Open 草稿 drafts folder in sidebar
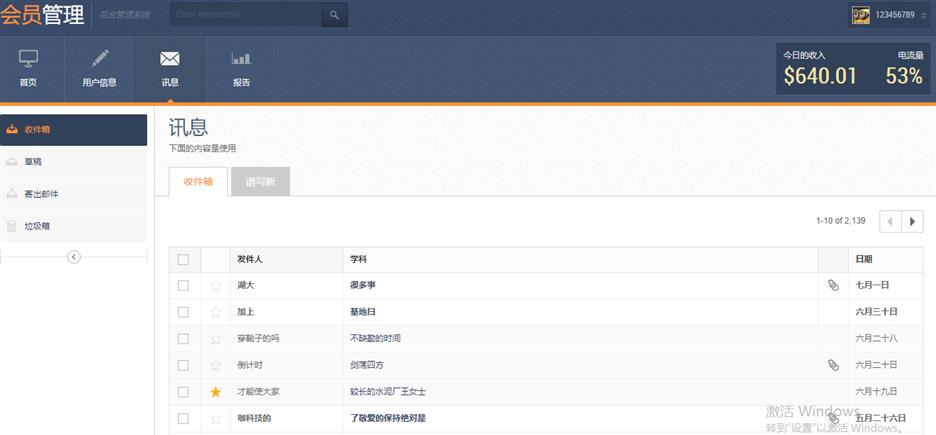This screenshot has height=435, width=936. point(74,162)
